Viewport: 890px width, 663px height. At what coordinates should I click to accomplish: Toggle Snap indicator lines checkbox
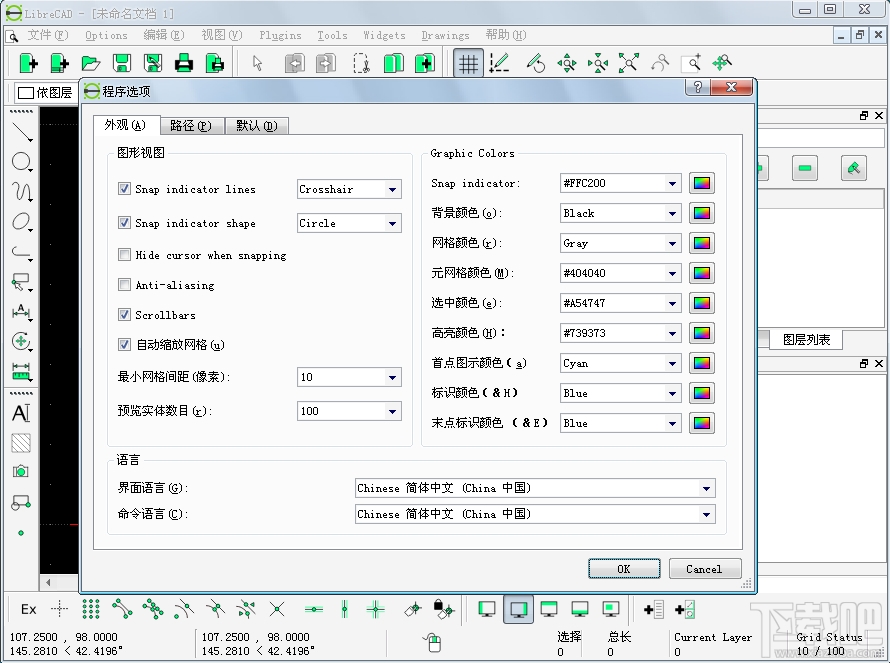click(124, 189)
